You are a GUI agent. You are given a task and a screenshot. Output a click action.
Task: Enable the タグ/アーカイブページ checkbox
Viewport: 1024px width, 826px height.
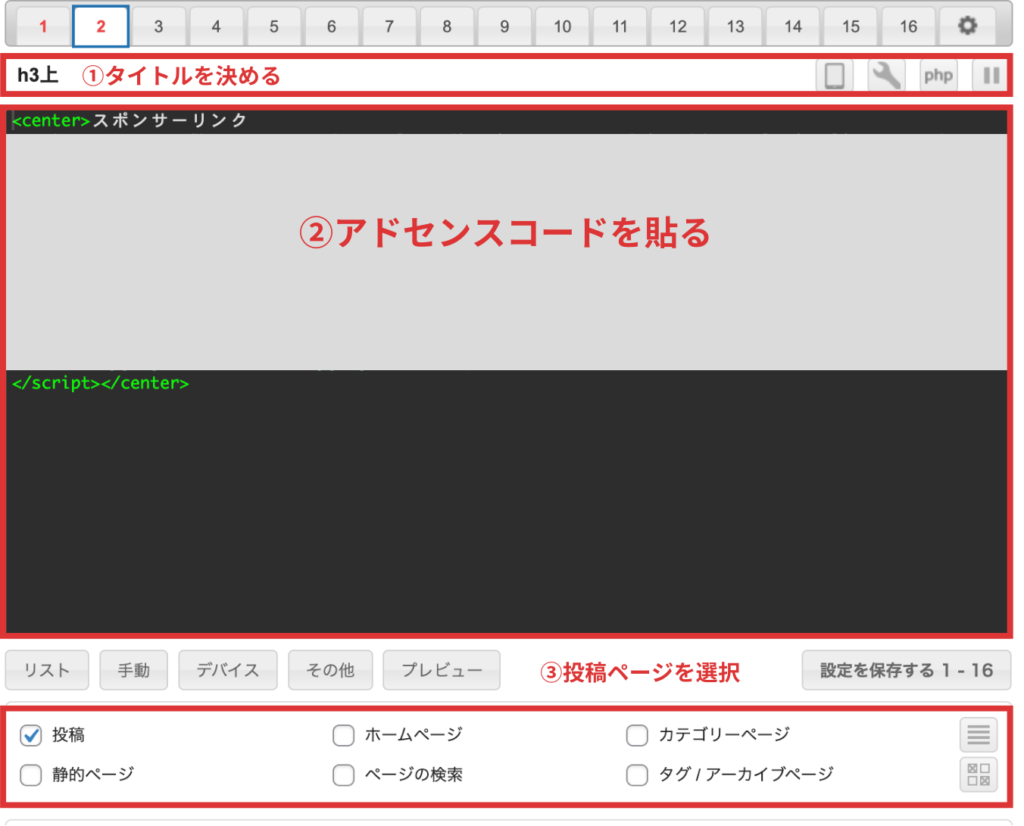click(x=637, y=774)
